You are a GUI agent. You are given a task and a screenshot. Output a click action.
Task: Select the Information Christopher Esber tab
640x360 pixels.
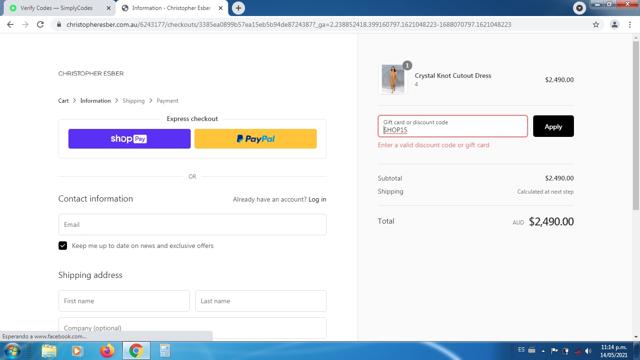(171, 8)
